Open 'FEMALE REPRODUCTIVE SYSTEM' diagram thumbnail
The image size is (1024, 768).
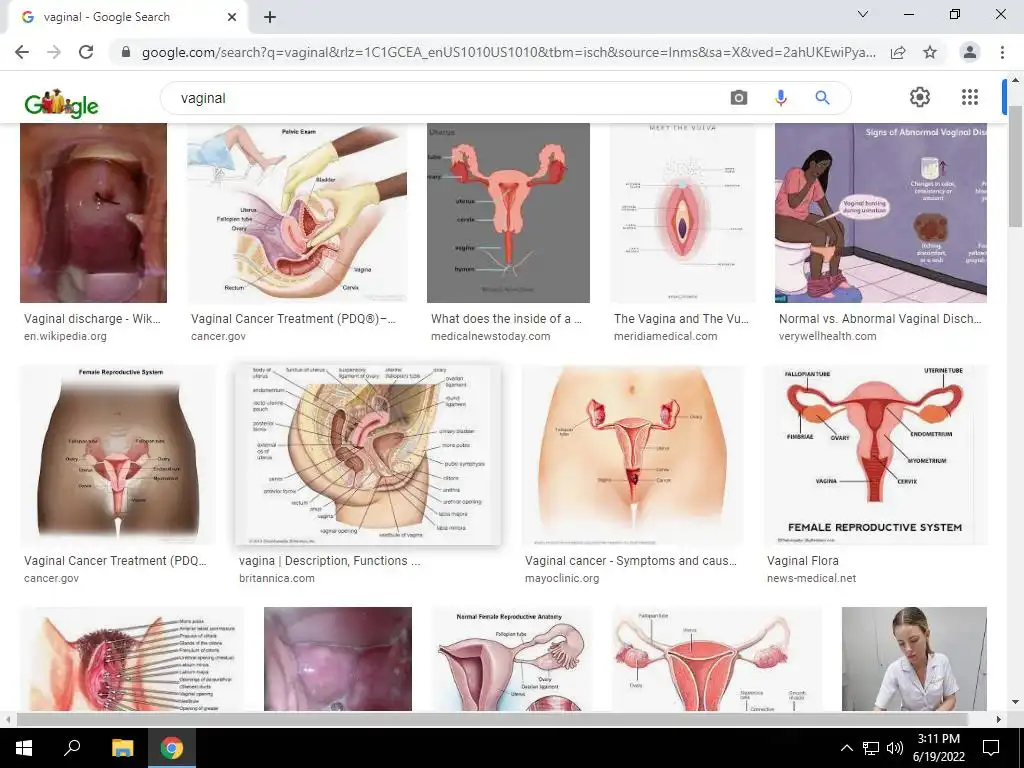coord(876,455)
